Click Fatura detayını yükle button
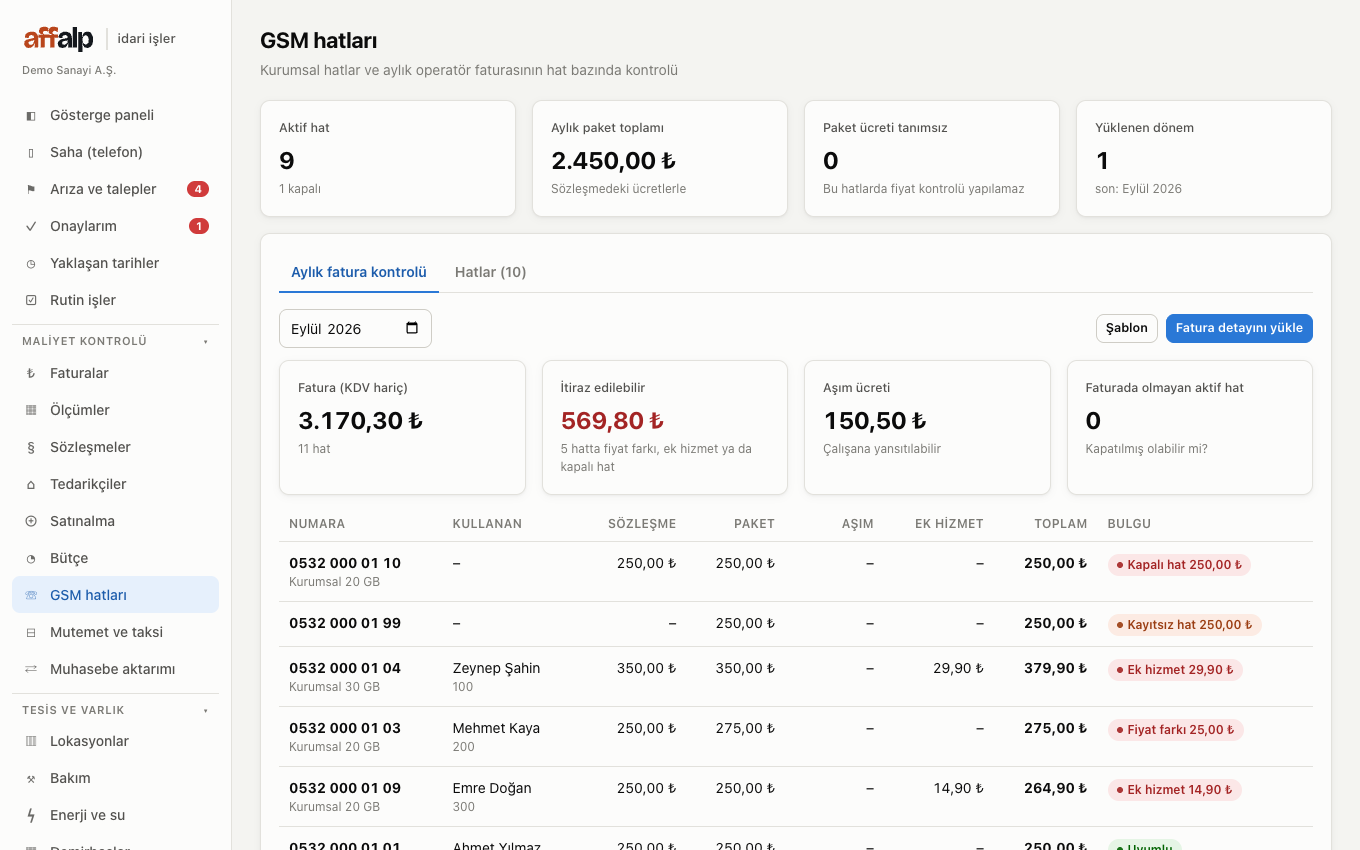1360x850 pixels. click(x=1239, y=328)
